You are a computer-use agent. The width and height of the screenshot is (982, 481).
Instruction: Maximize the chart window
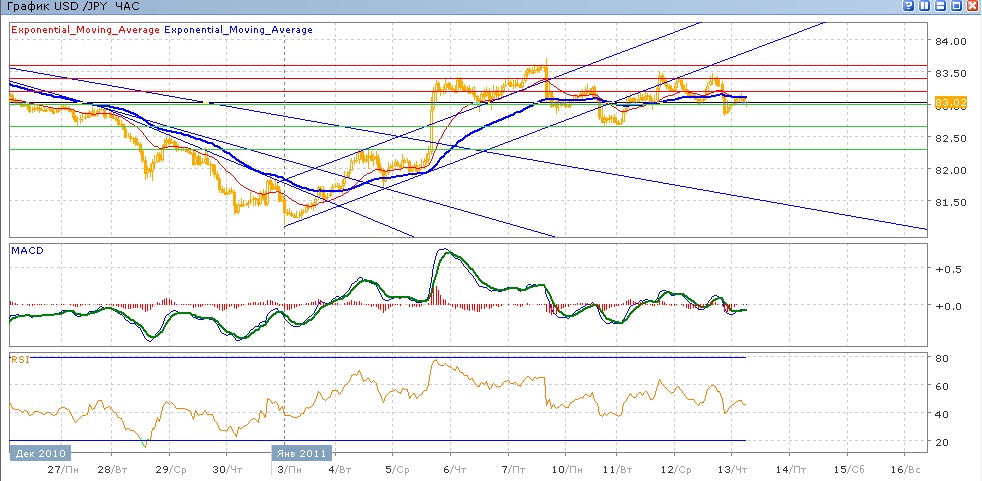pyautogui.click(x=957, y=6)
